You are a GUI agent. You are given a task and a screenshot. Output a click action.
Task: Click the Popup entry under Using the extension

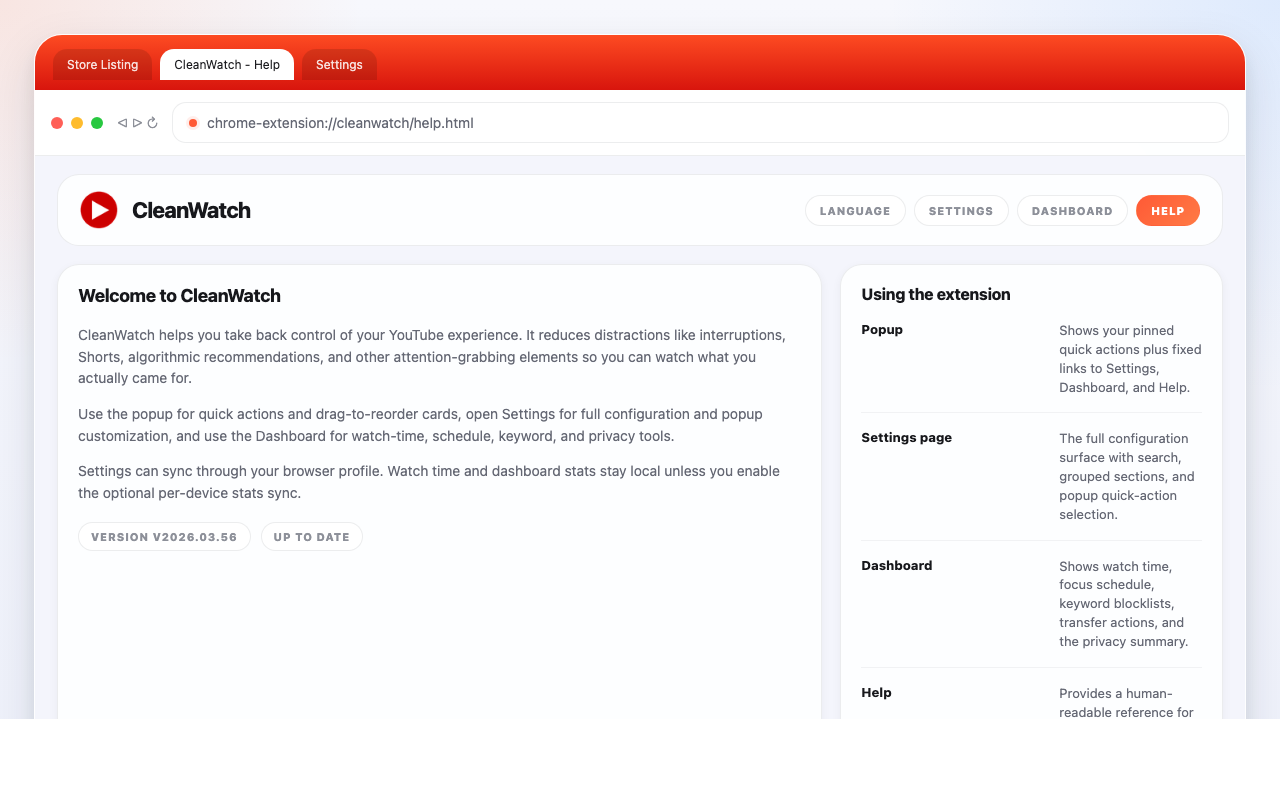coord(882,330)
